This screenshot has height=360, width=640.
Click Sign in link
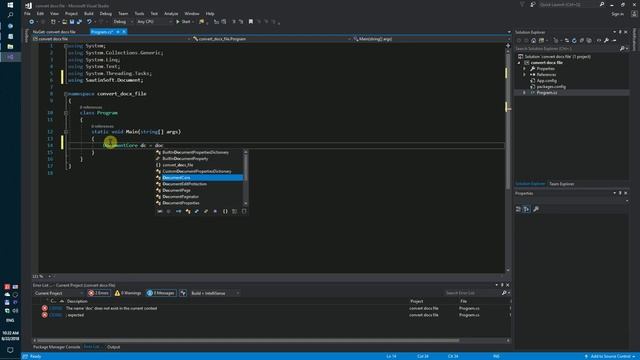[x=617, y=14]
